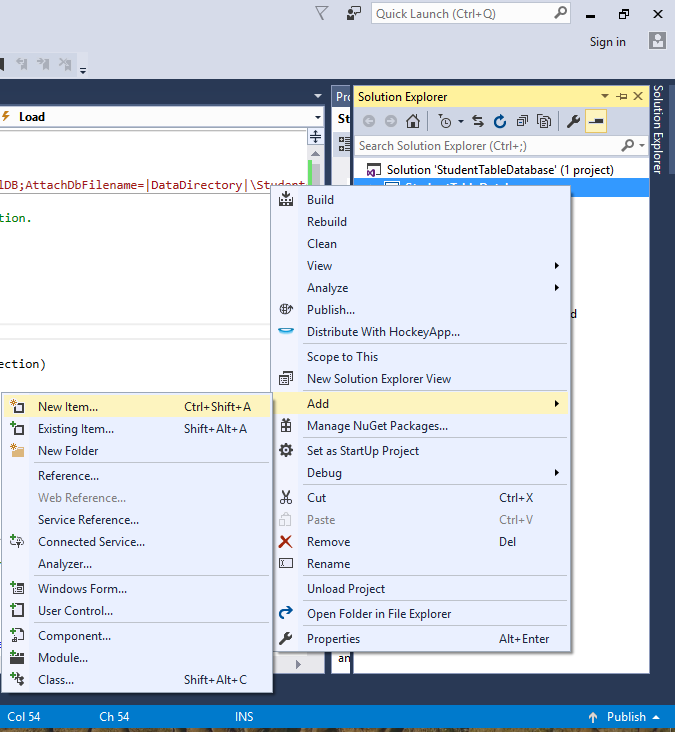Screen dimensions: 675x732
Task: Expand the Solution Explorer search options dropdown
Action: pyautogui.click(x=641, y=146)
